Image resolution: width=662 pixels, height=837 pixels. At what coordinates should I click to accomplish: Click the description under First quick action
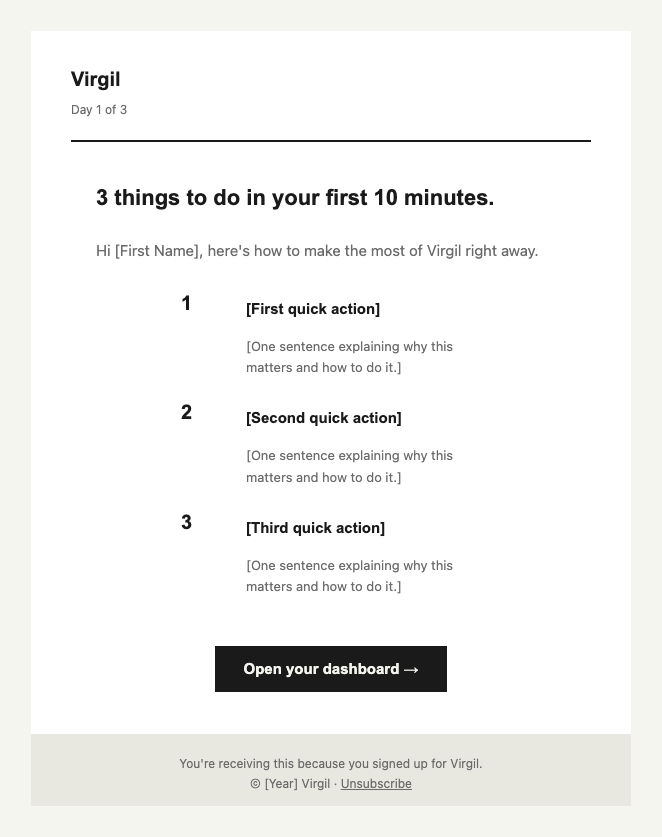[349, 357]
